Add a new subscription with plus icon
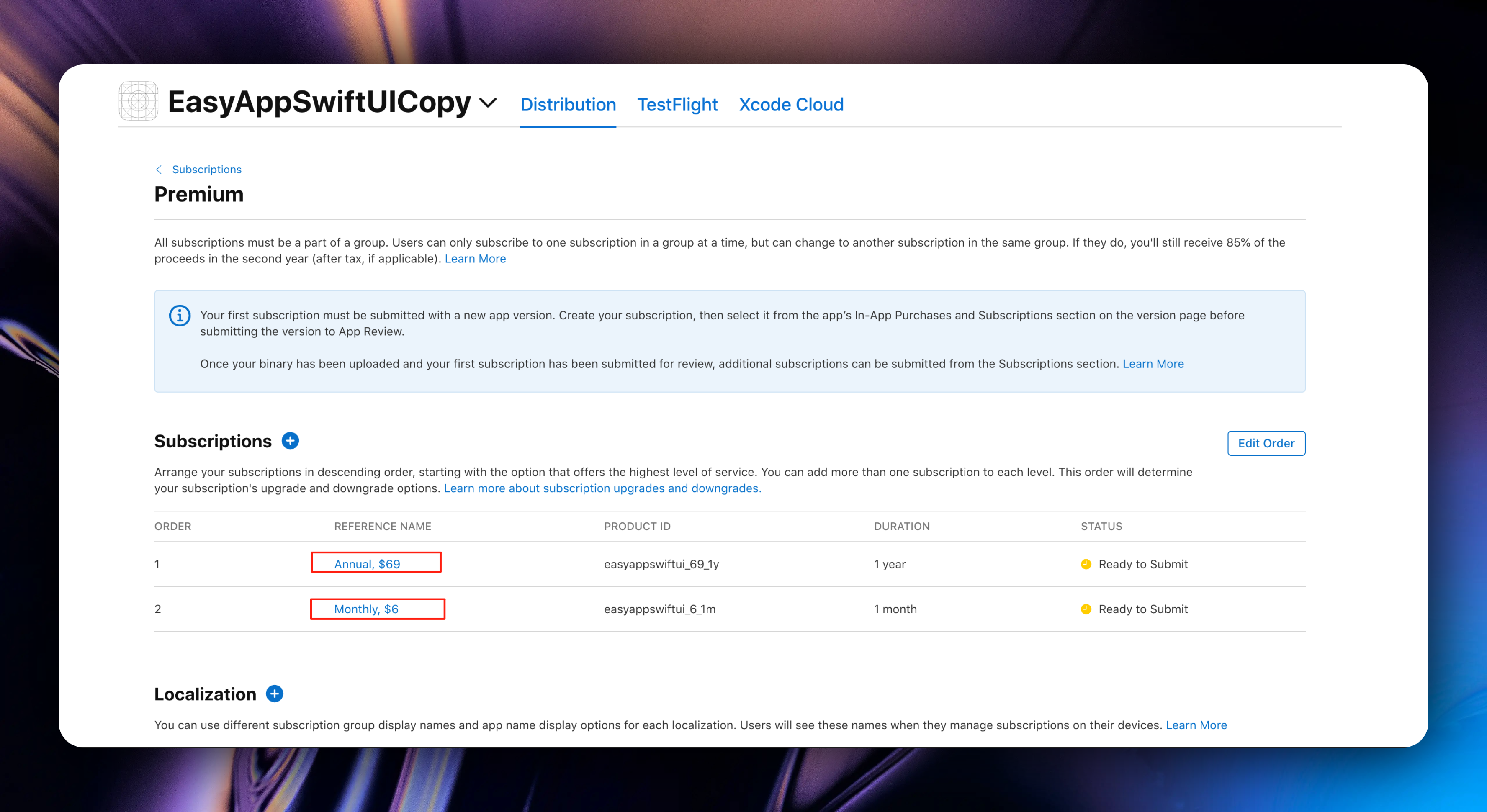Image resolution: width=1487 pixels, height=812 pixels. coord(291,441)
